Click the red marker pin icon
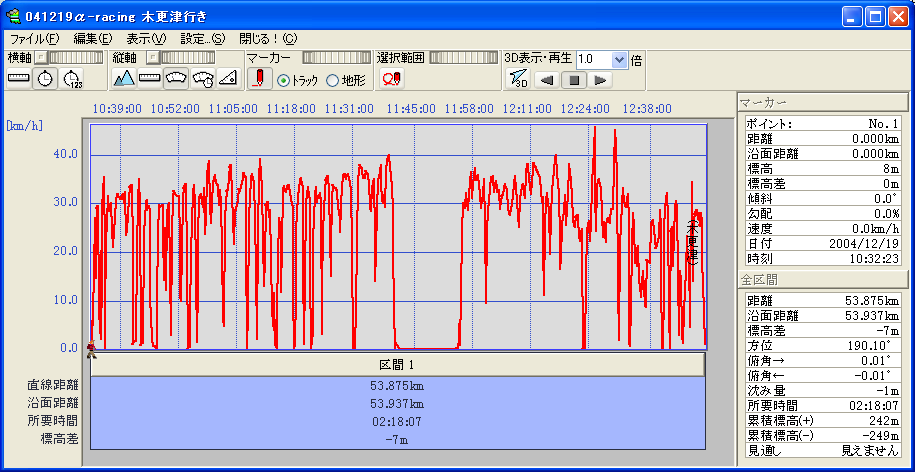 (x=259, y=78)
